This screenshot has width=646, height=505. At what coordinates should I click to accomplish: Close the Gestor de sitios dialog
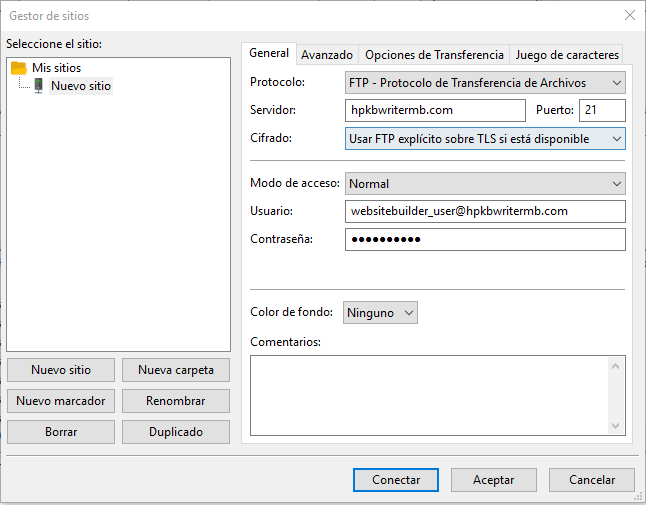coord(630,16)
